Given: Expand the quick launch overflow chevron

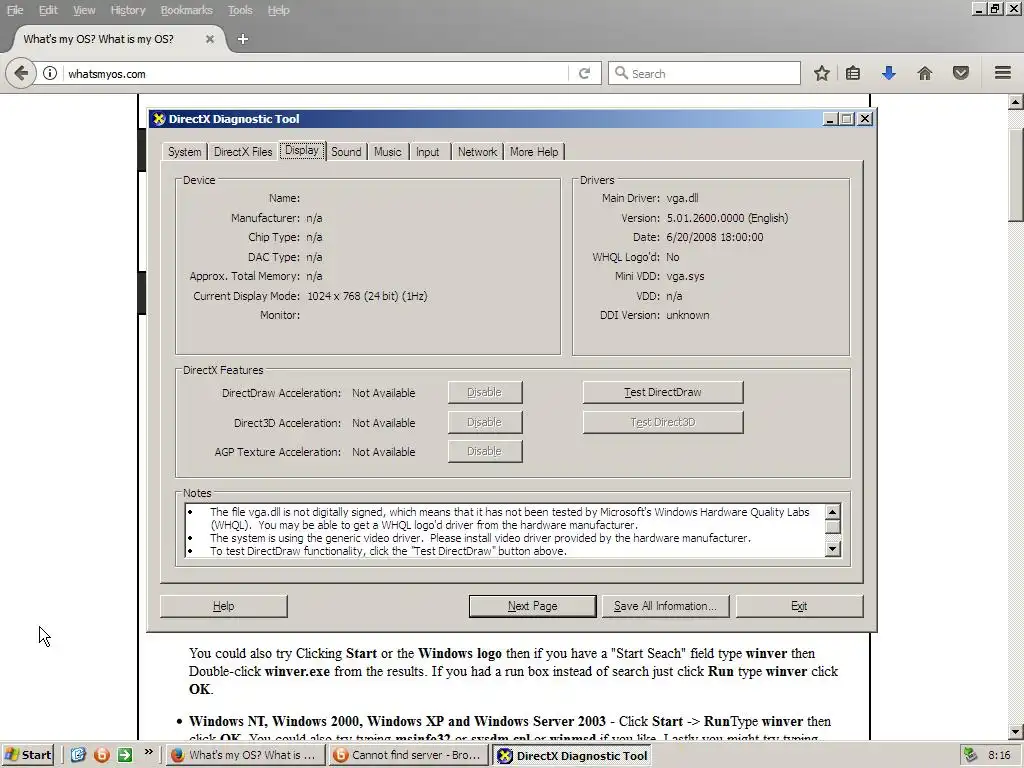Looking at the screenshot, I should pyautogui.click(x=148, y=752).
